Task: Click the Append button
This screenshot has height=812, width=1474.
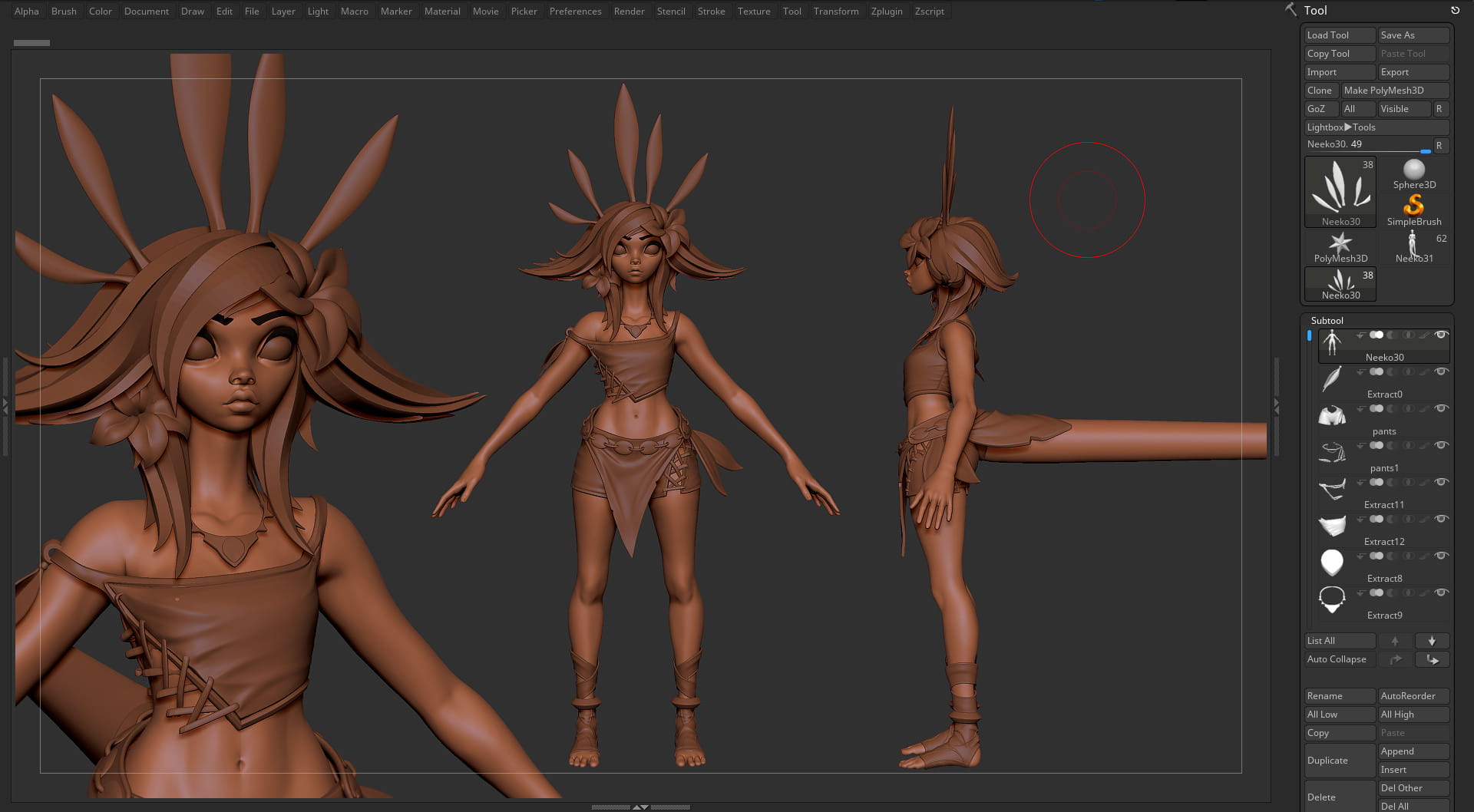Action: (1413, 751)
